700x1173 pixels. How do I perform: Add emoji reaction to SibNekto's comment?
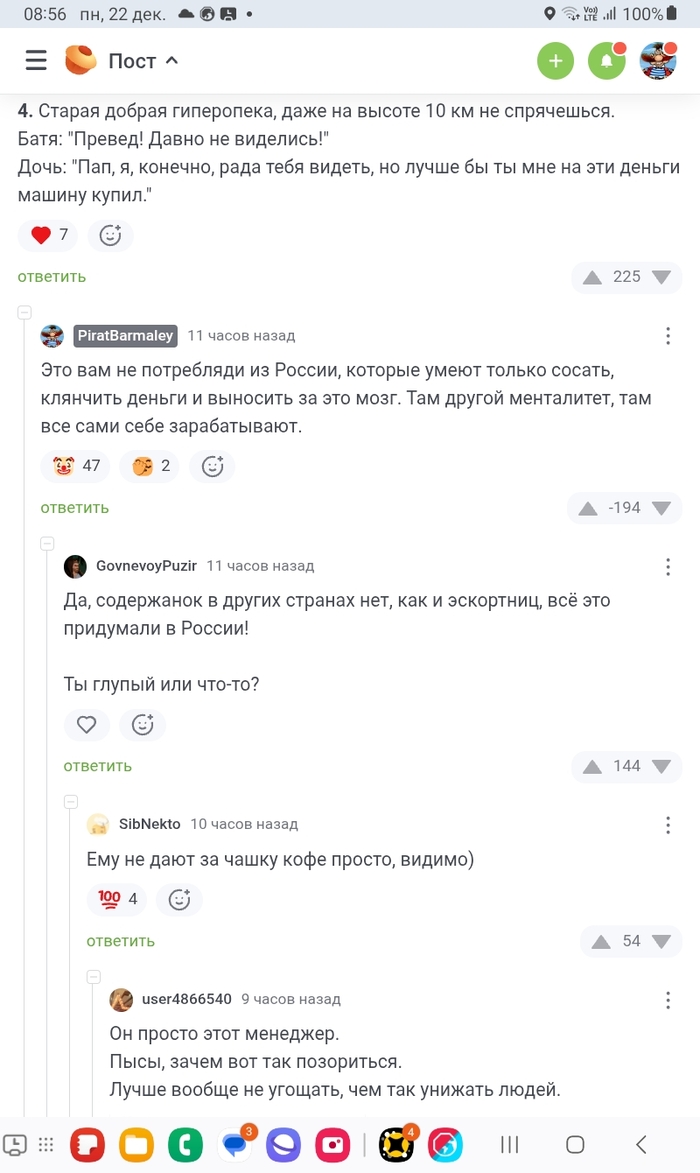(179, 900)
